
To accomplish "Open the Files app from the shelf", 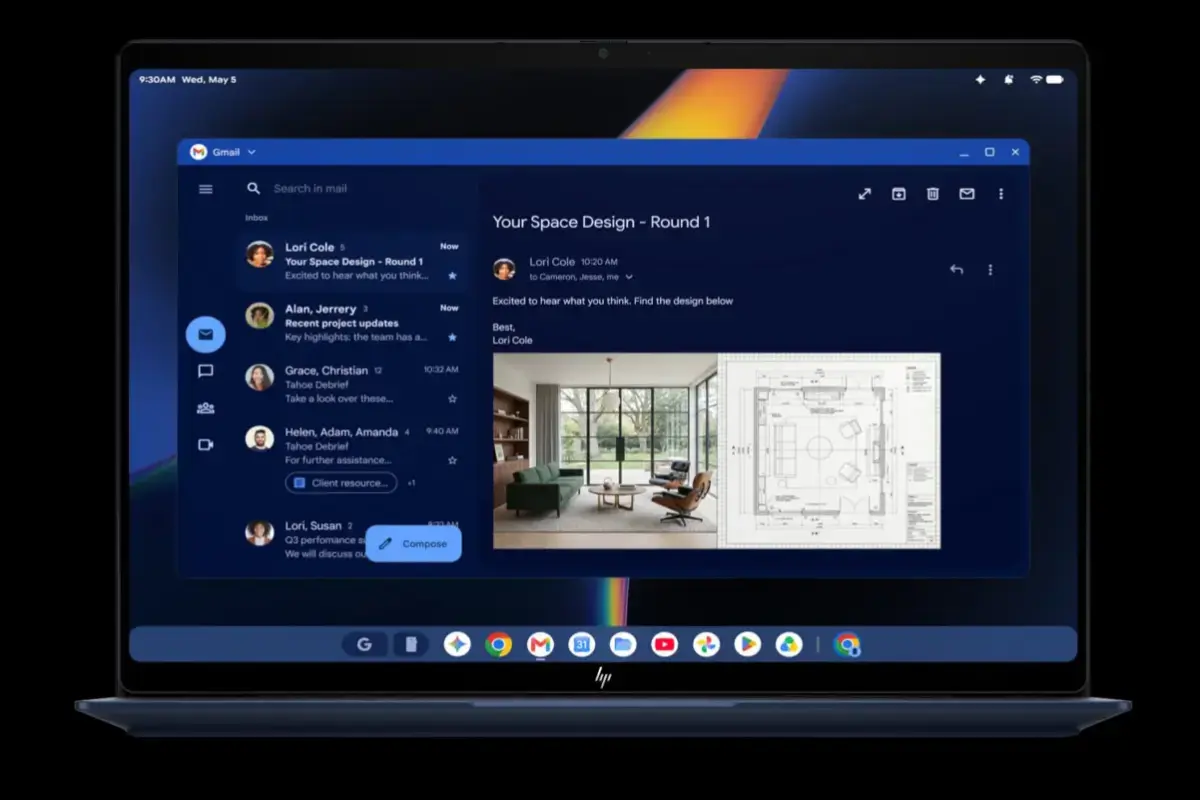I will (x=623, y=645).
